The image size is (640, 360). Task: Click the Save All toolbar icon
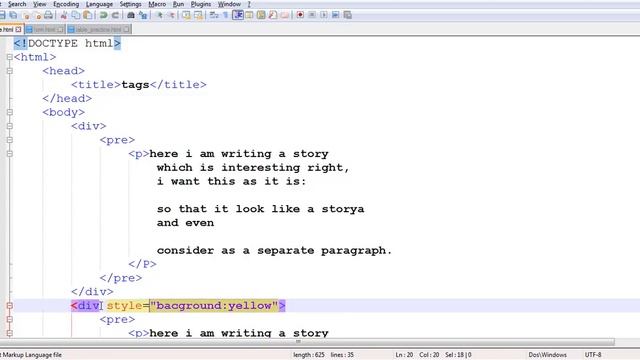coord(13,15)
